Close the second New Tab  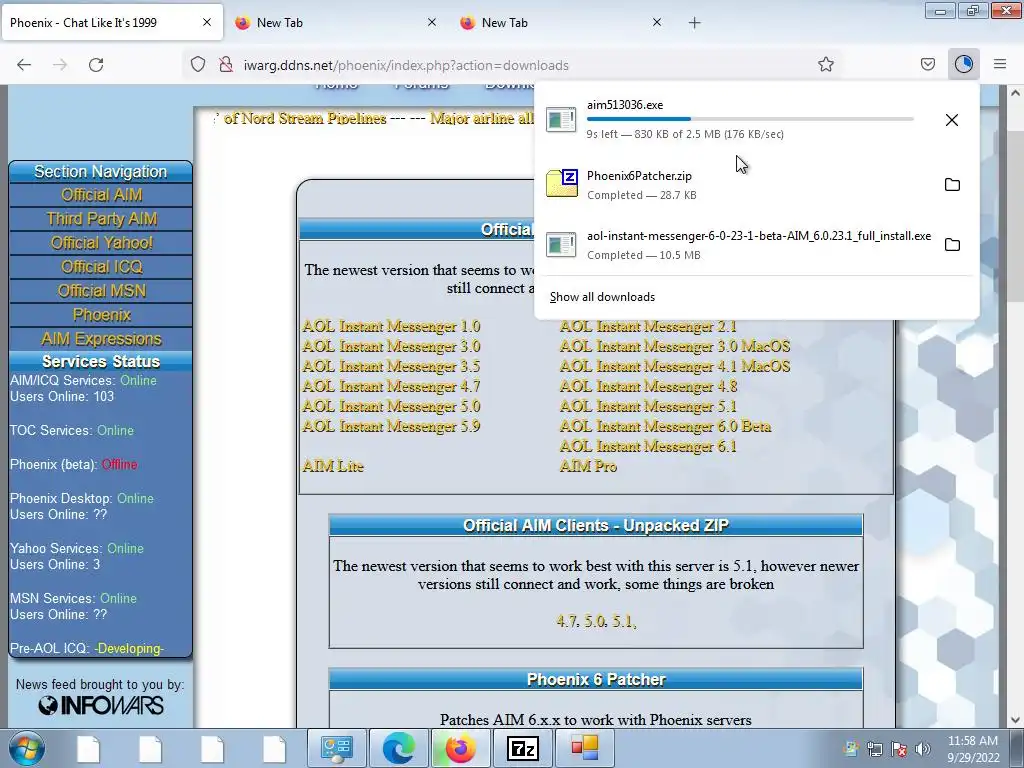(x=432, y=22)
